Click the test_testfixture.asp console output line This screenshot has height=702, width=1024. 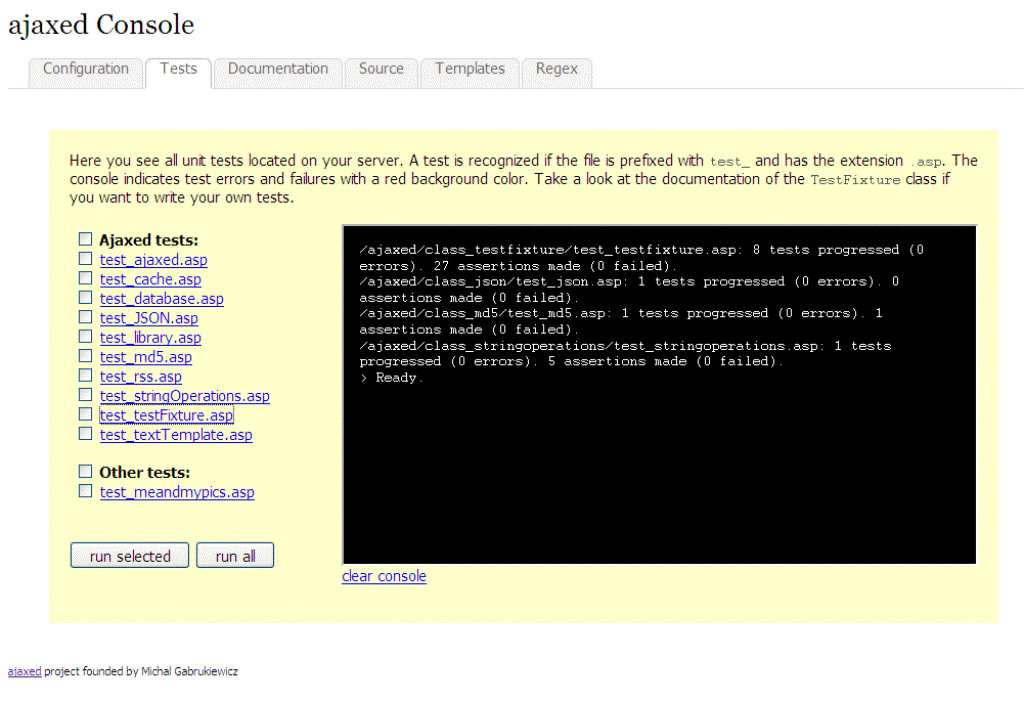pyautogui.click(x=641, y=258)
